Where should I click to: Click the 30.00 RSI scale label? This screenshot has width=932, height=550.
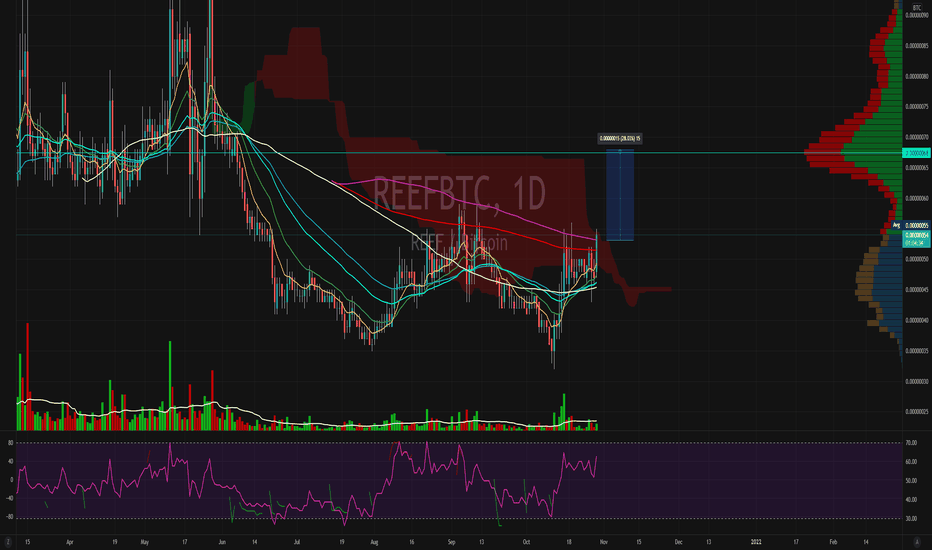[x=911, y=518]
